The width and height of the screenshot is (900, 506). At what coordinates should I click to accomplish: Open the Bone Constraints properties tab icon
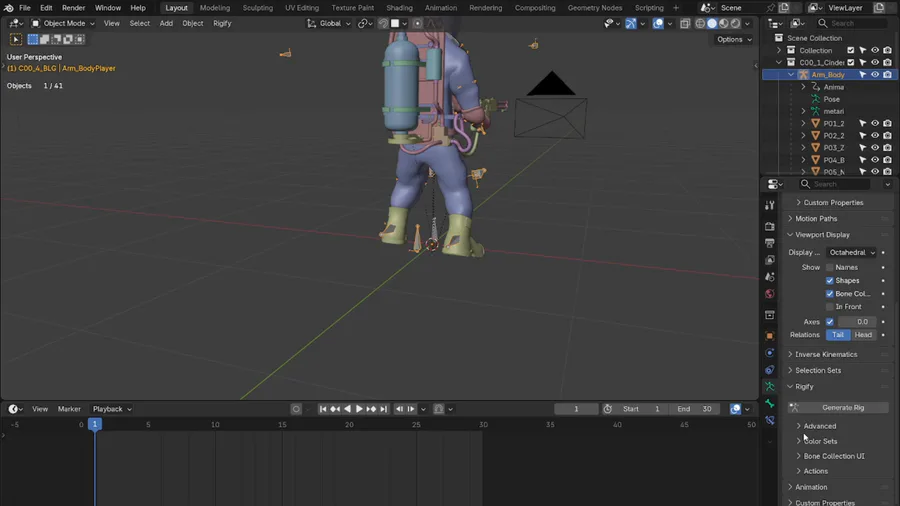(770, 421)
